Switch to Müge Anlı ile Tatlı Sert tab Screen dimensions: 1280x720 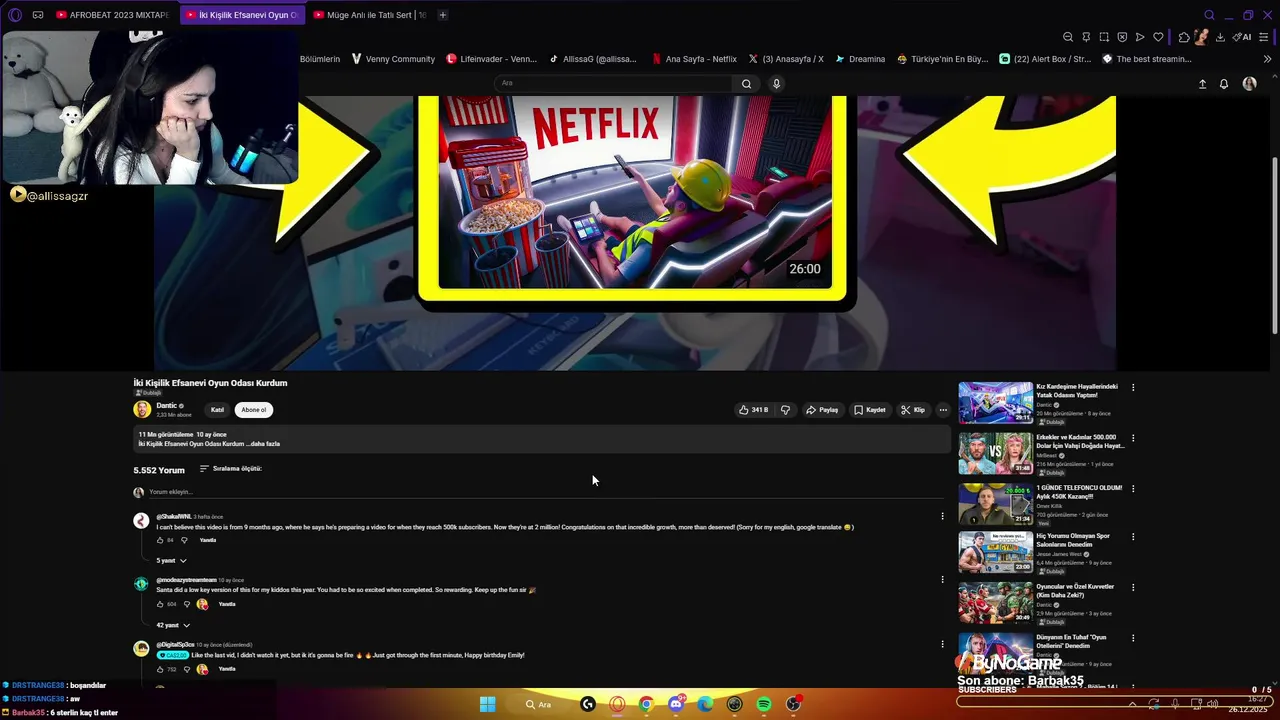click(370, 15)
